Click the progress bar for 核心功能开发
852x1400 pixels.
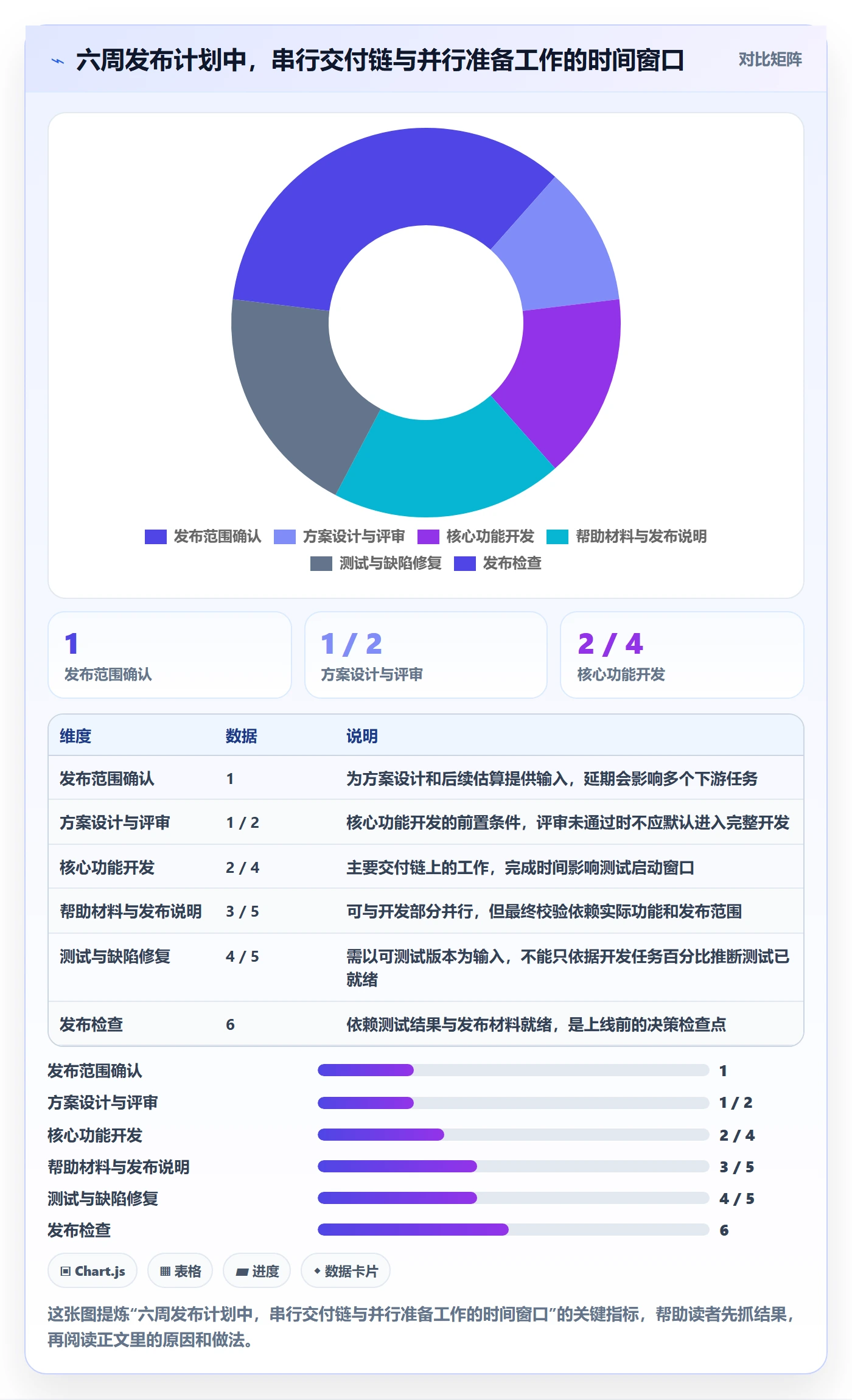(514, 1135)
